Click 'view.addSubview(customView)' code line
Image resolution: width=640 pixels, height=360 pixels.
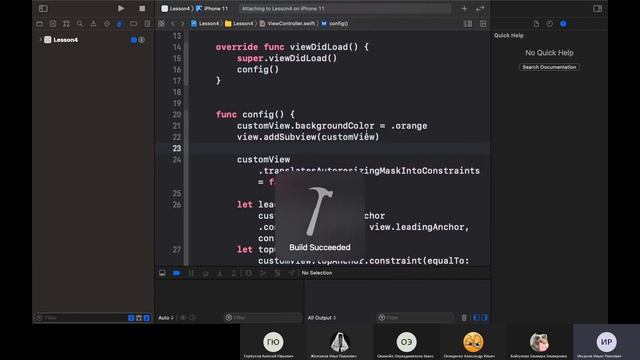pyautogui.click(x=308, y=137)
